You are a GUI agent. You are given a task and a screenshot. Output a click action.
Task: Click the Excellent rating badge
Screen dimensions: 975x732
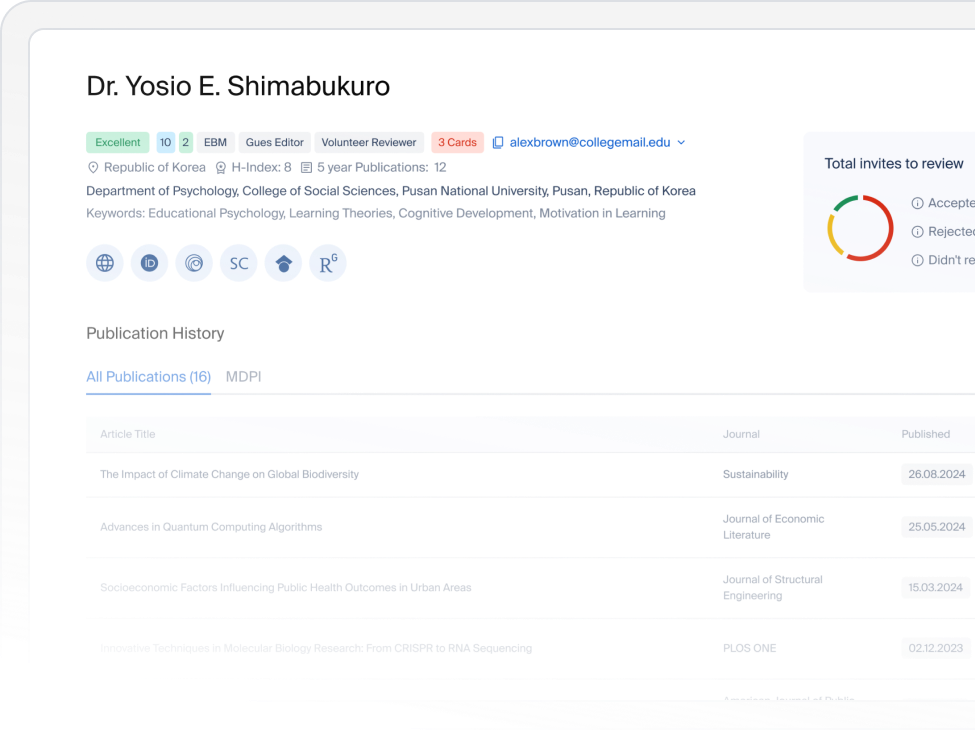(x=118, y=142)
